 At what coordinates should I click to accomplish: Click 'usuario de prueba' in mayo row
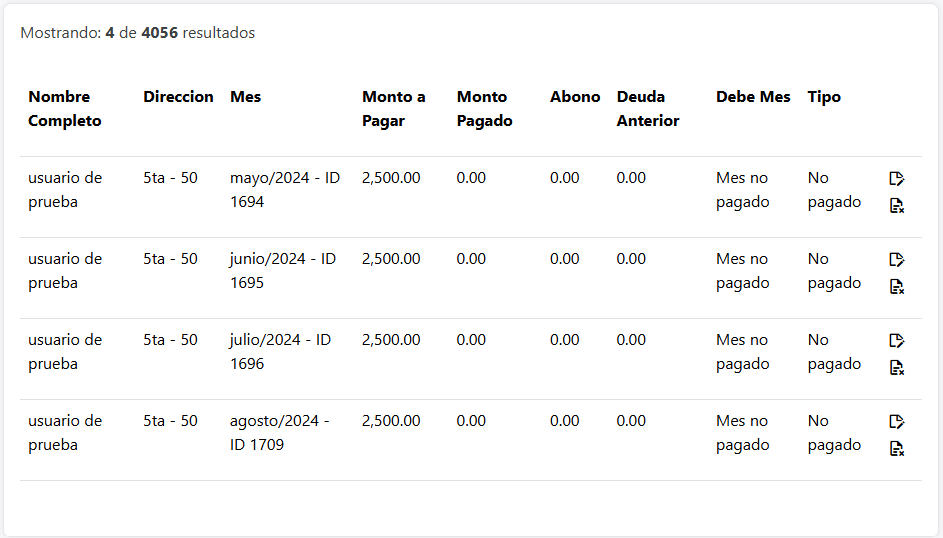[65, 190]
